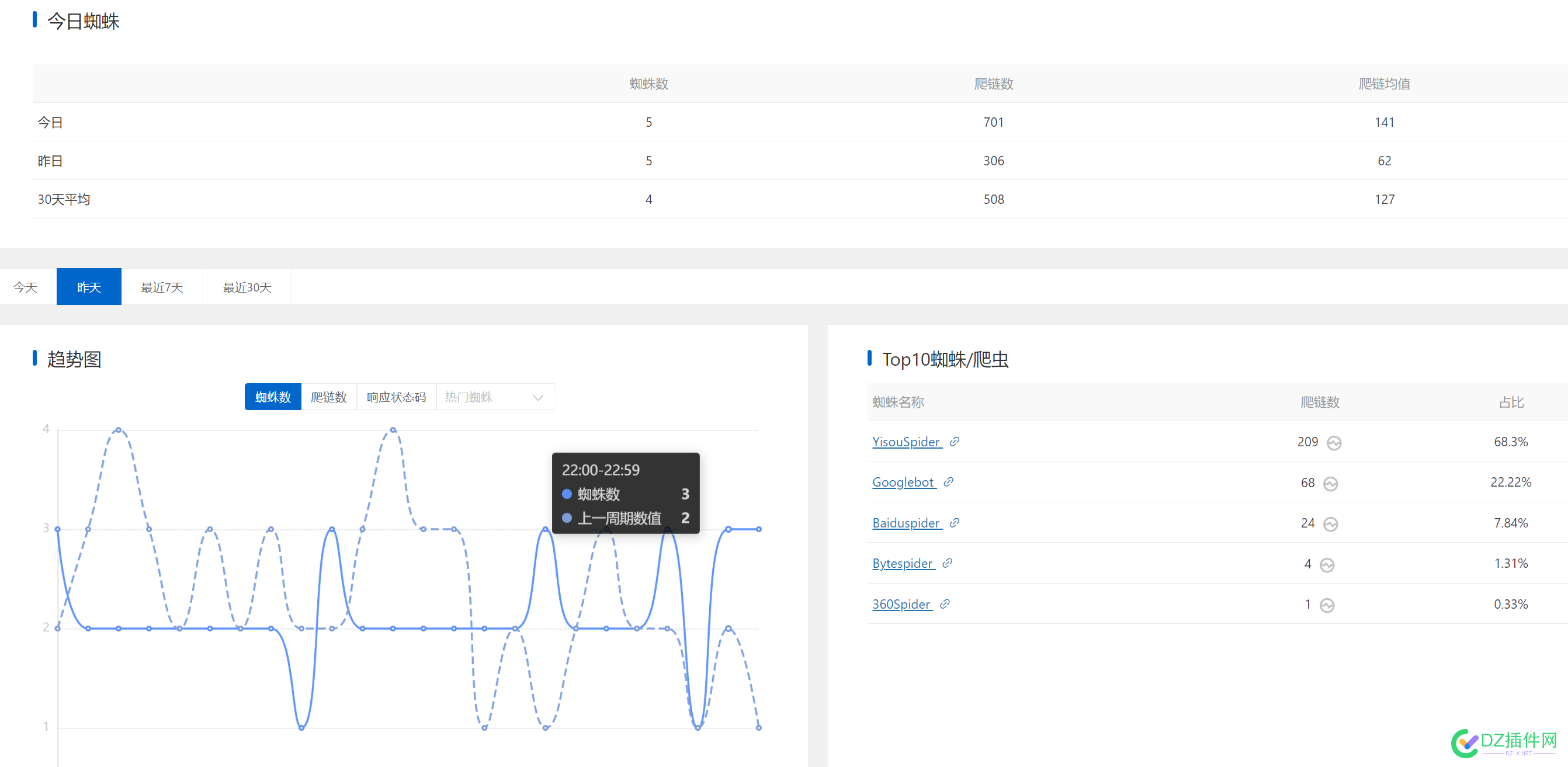This screenshot has width=1568, height=767.
Task: Click today's crawl count 701
Action: point(993,122)
